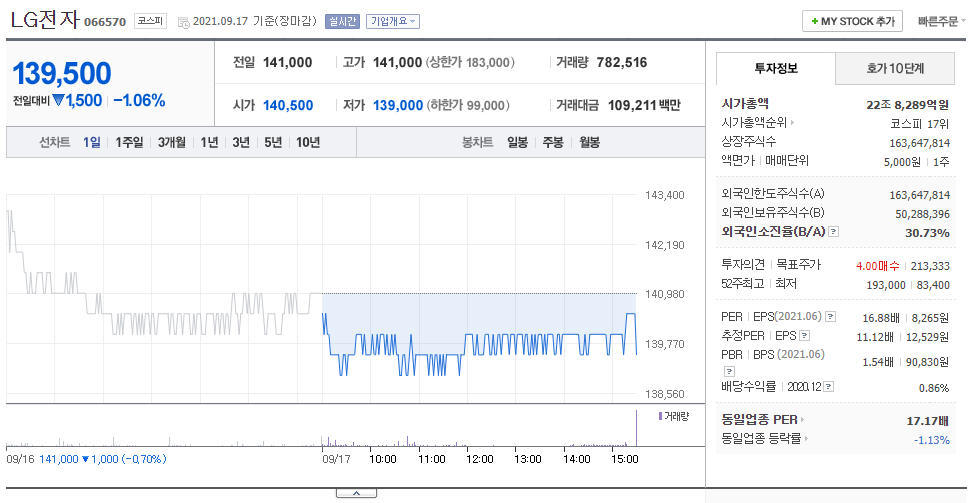Viewport: 975px width, 503px height.
Task: Click the trading volume 782,516
Action: coord(622,62)
